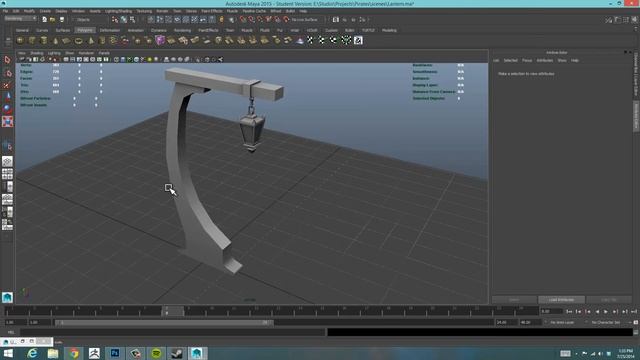Image resolution: width=640 pixels, height=360 pixels.
Task: Switch to single perspective view layout
Action: (x=7, y=162)
